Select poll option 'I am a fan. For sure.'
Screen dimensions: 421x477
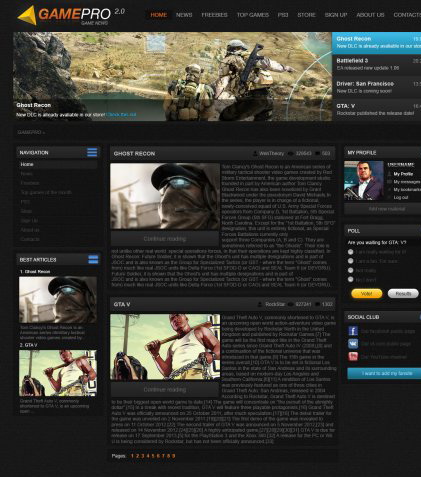(350, 261)
